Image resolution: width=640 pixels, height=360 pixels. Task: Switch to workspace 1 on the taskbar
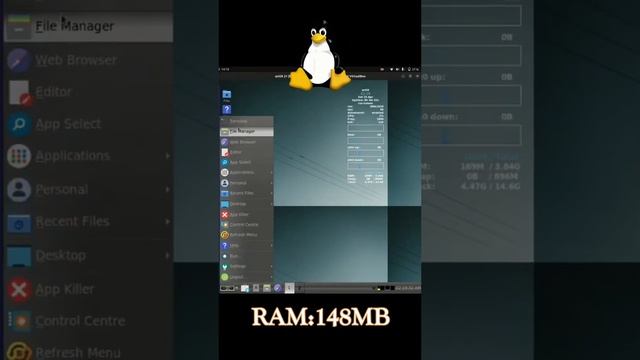click(289, 288)
